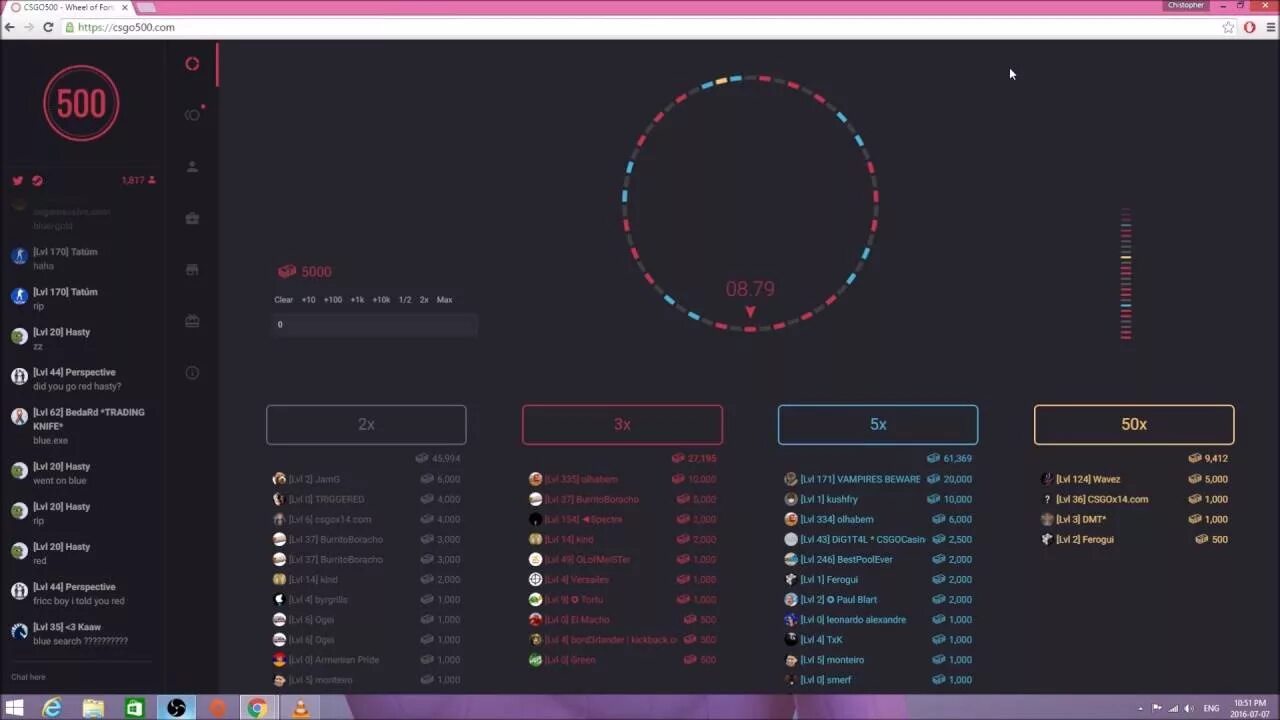
Task: Place bet on 2x
Action: pos(366,424)
